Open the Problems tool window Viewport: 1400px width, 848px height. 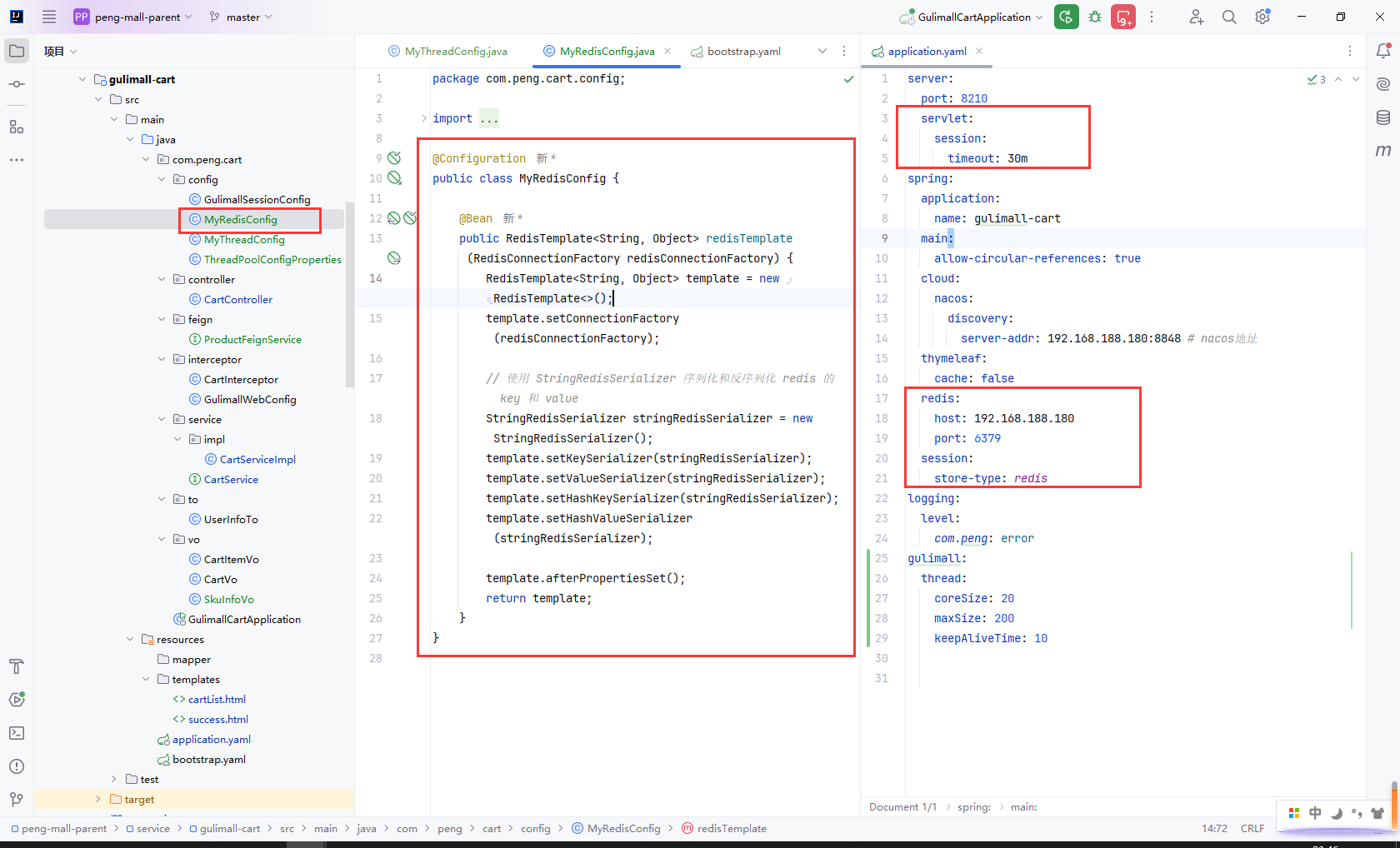coord(17,766)
